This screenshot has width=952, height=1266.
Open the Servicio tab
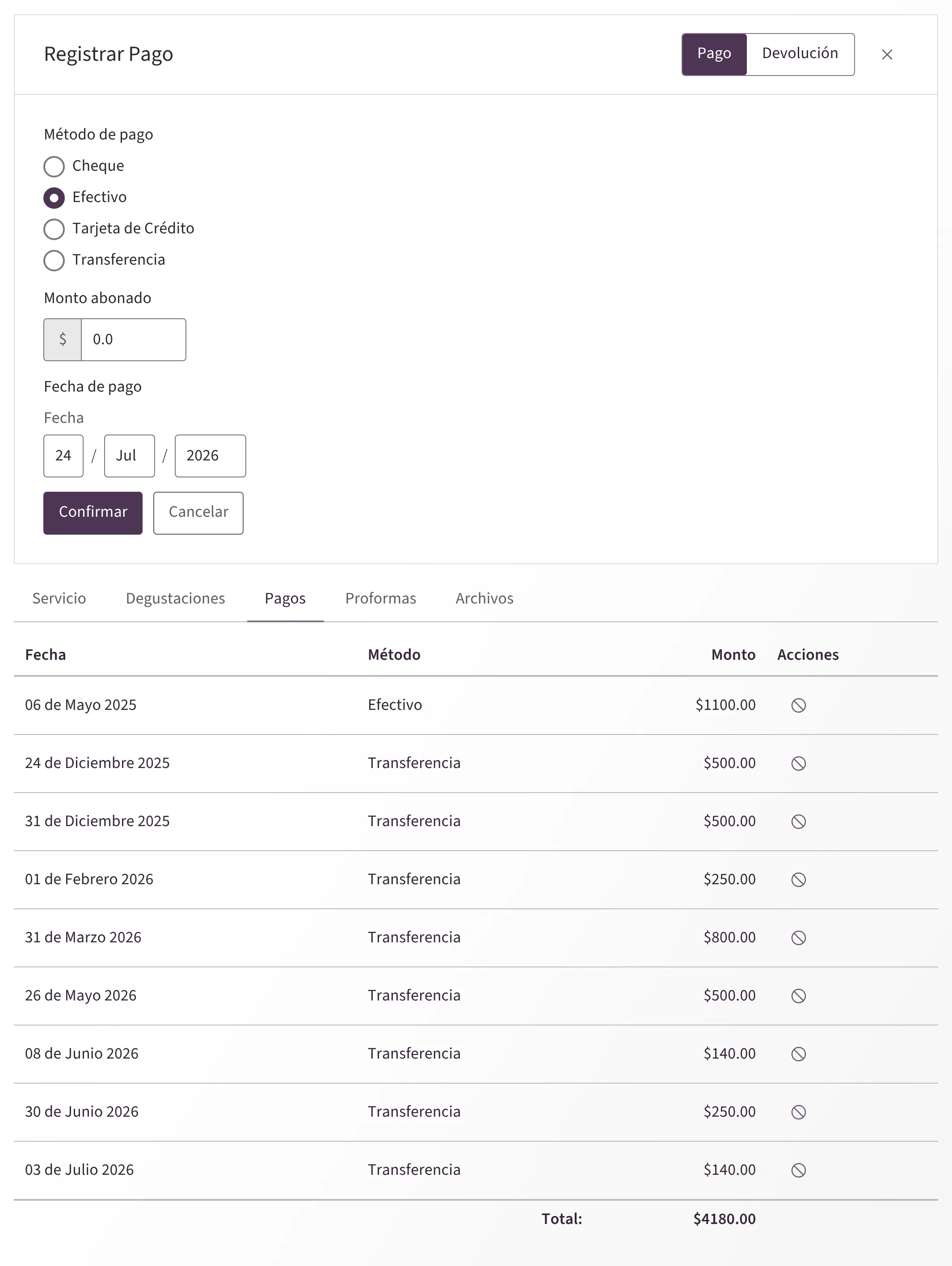point(59,598)
